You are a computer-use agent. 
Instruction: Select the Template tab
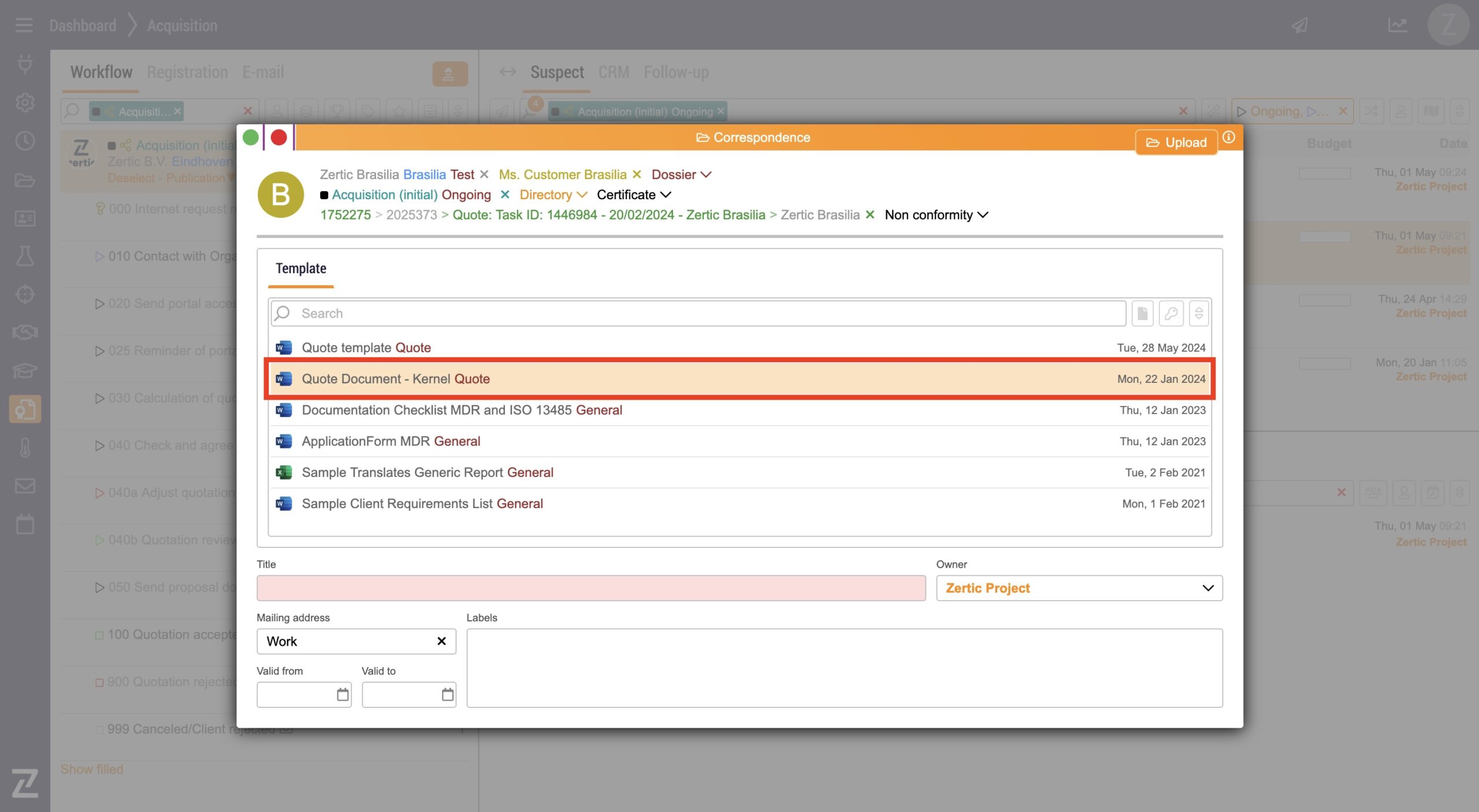300,269
